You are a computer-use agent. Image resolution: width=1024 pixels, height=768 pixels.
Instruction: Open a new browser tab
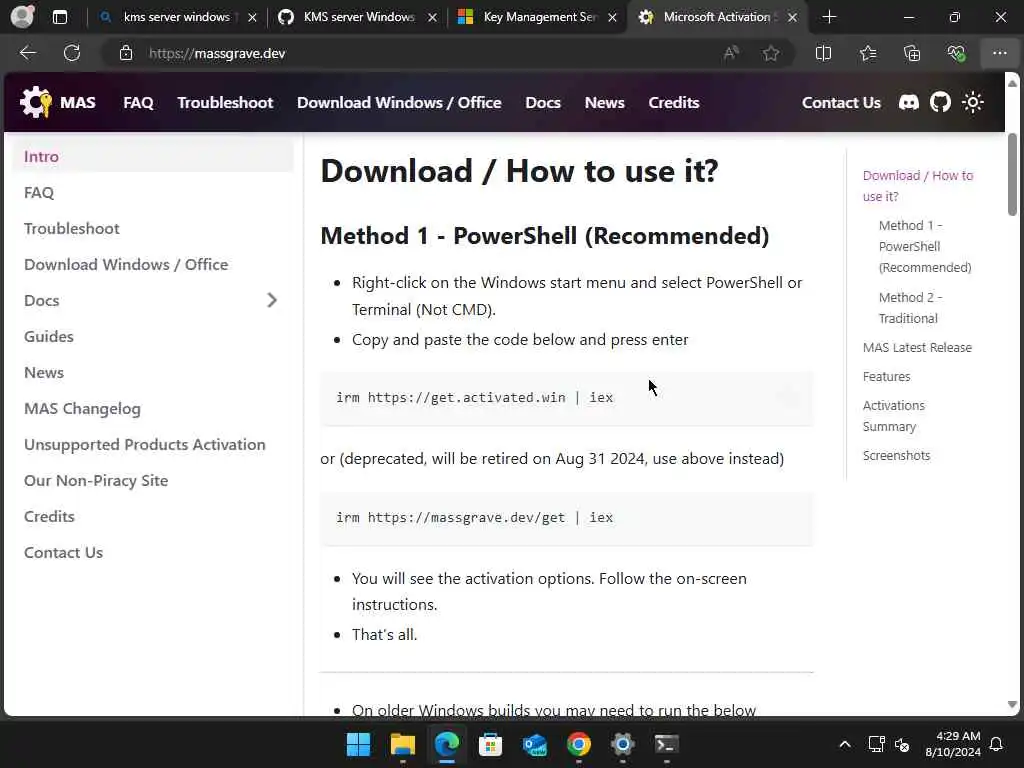pyautogui.click(x=829, y=17)
